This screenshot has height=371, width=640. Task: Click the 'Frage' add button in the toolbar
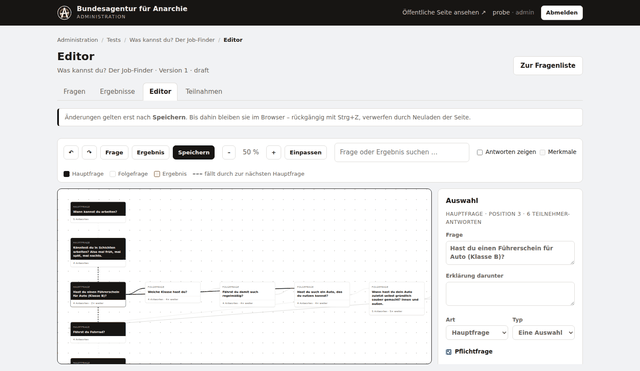point(114,152)
